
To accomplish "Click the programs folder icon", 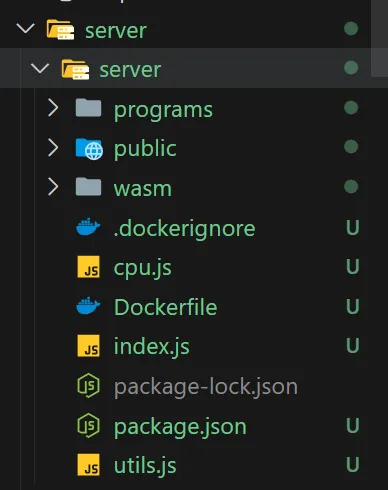I will 88,108.
